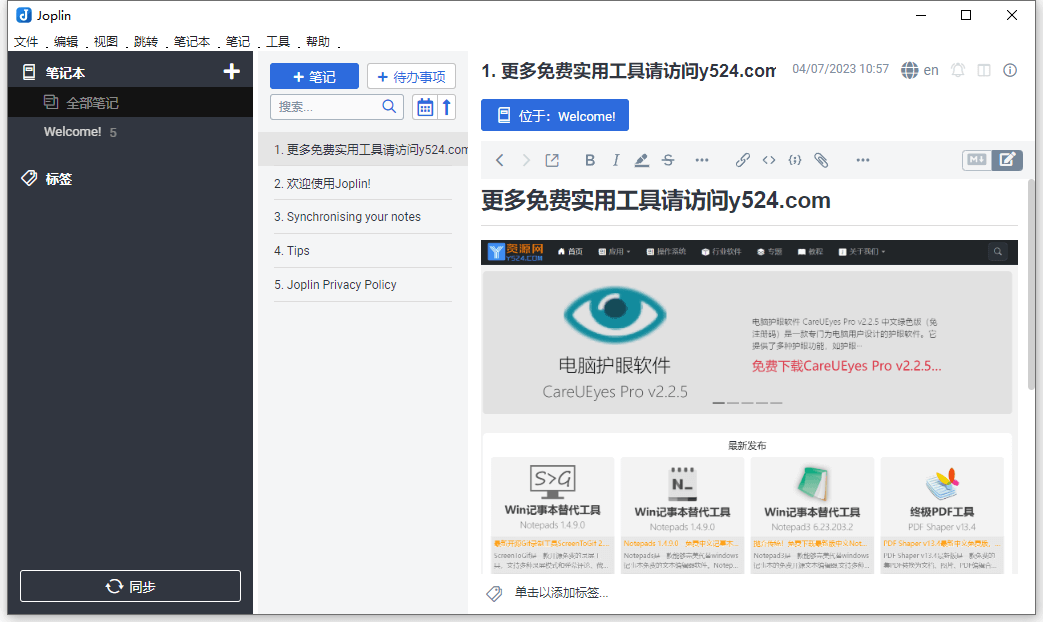Open 文件 menu
This screenshot has width=1043, height=622.
coord(27,42)
